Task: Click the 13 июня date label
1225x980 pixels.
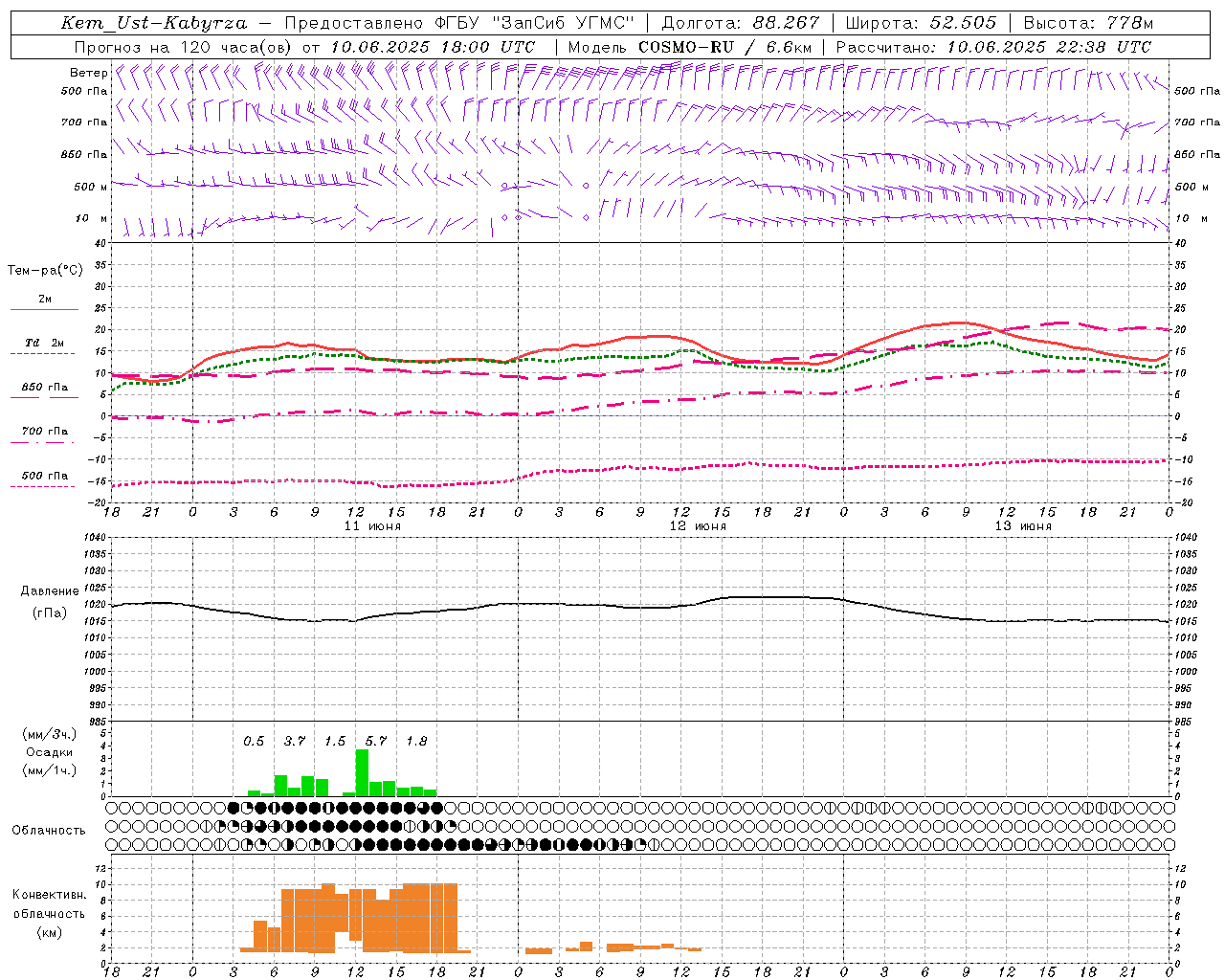Action: [x=1023, y=526]
